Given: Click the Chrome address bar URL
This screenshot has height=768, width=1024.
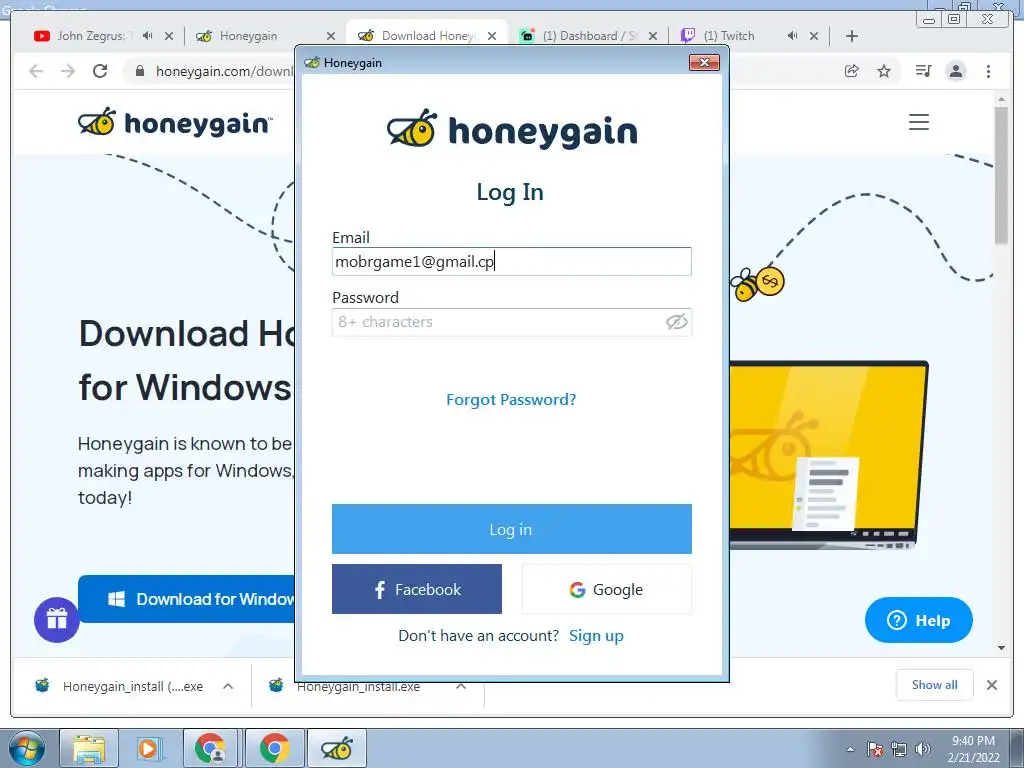Looking at the screenshot, I should pyautogui.click(x=225, y=71).
